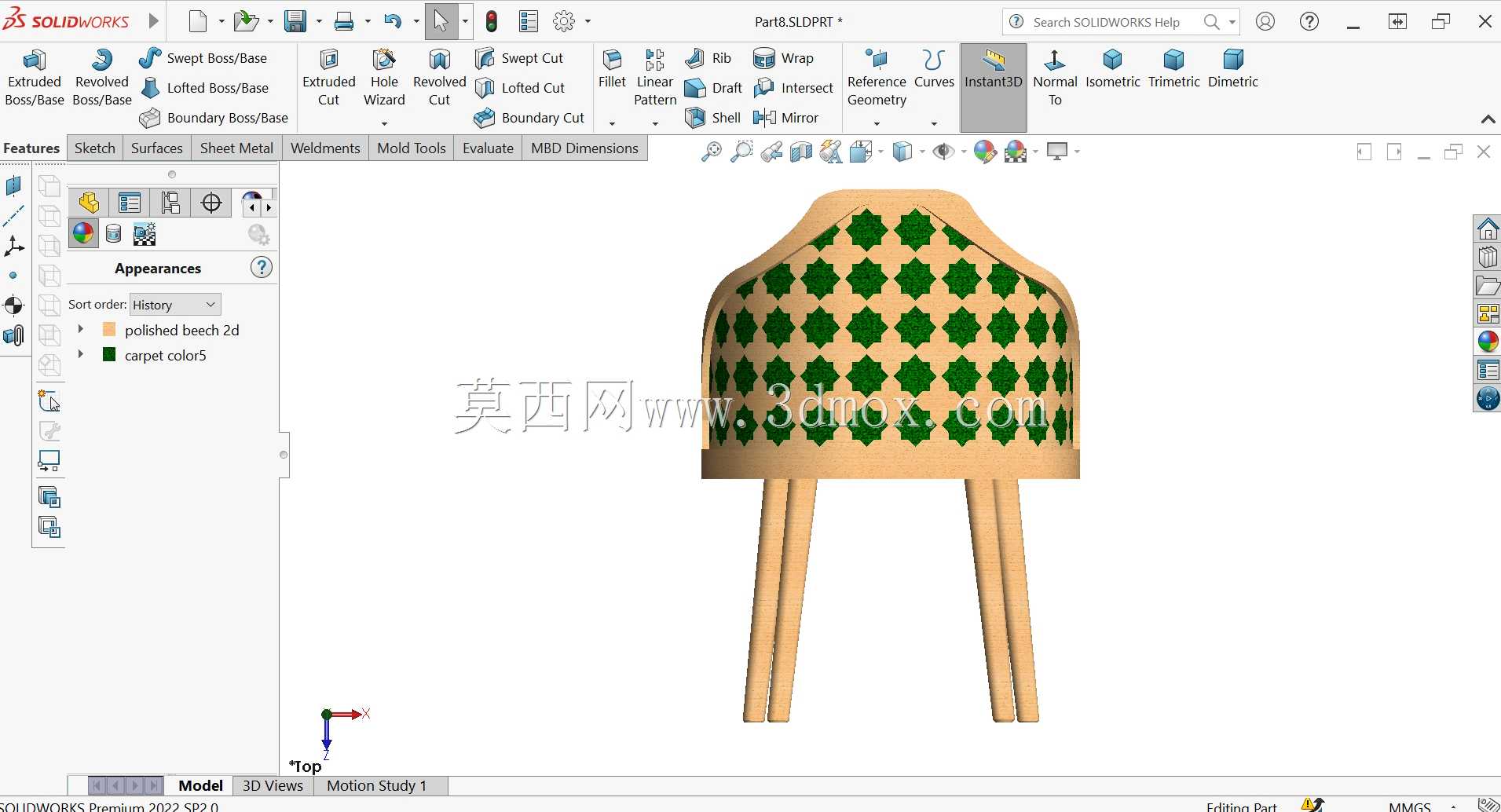The width and height of the screenshot is (1501, 812).
Task: Open the Curves tool
Action: tap(934, 68)
